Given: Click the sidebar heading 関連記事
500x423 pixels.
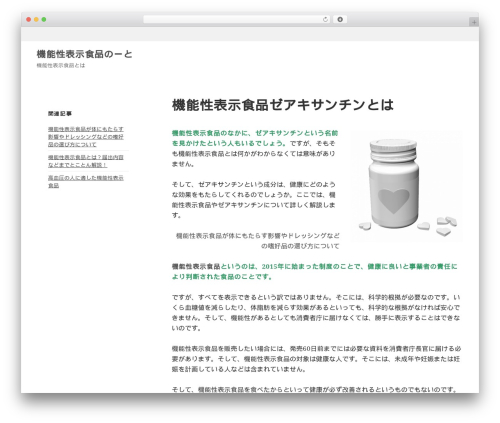Looking at the screenshot, I should [x=60, y=114].
